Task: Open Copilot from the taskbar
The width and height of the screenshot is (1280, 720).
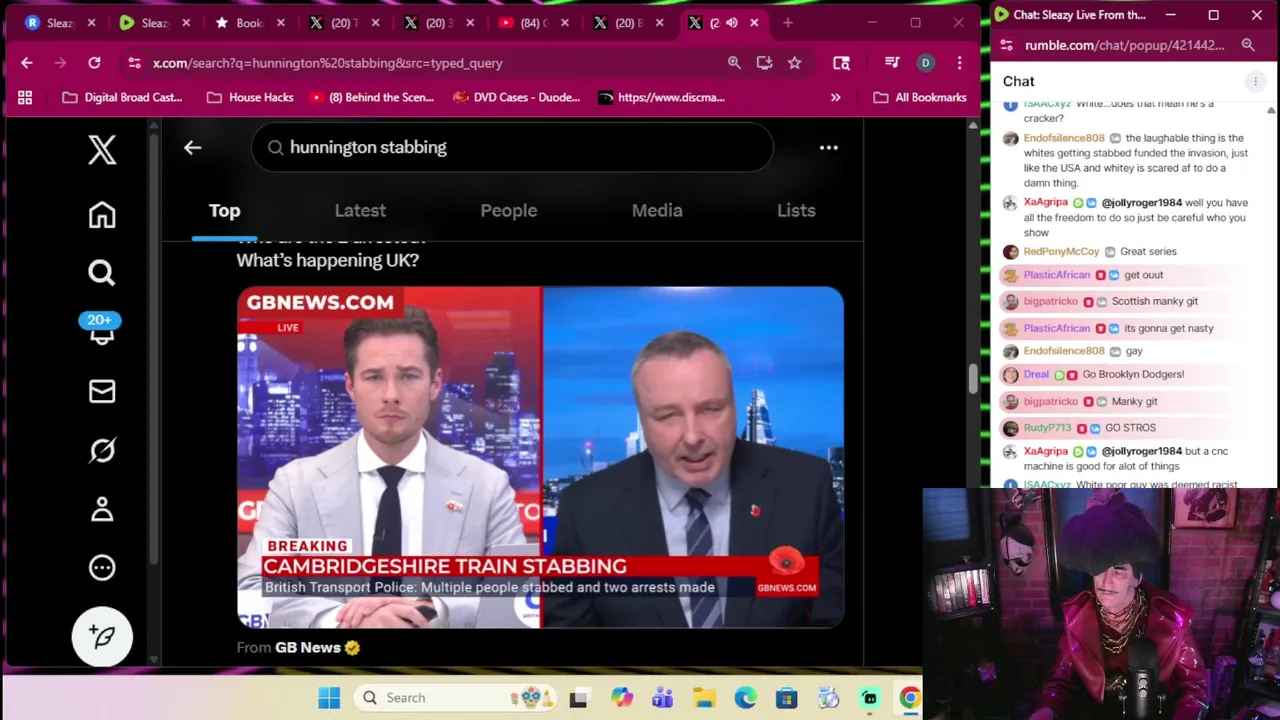Action: coord(622,697)
